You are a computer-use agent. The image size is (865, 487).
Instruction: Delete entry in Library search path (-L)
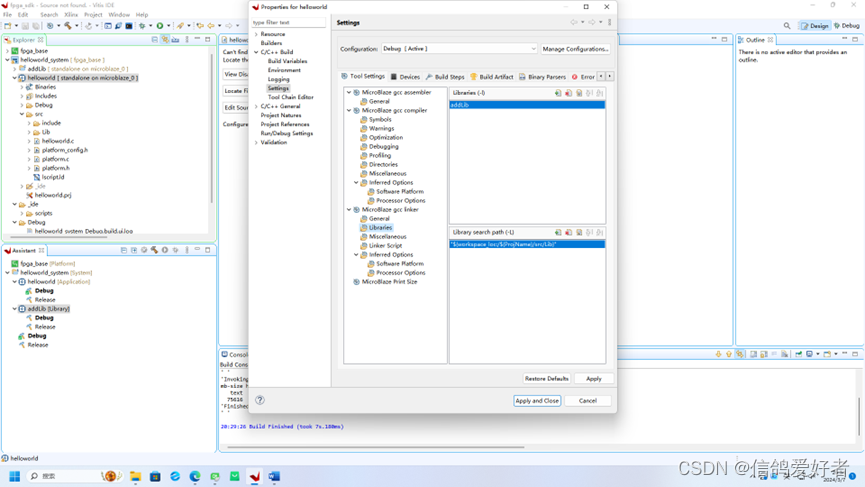[x=568, y=233]
